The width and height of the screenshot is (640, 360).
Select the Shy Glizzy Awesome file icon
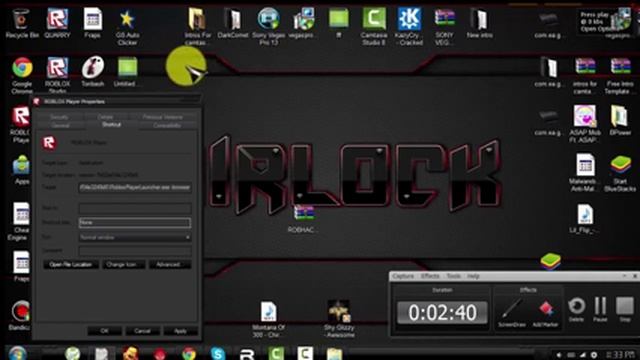click(x=339, y=318)
